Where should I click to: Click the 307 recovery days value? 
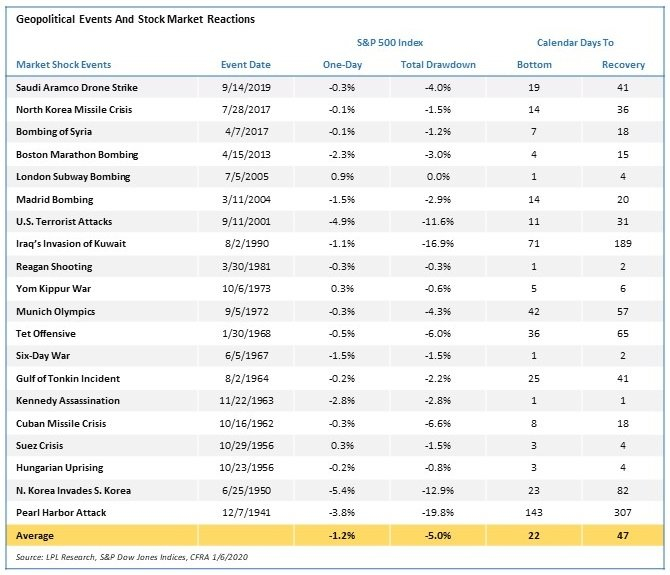click(x=623, y=513)
